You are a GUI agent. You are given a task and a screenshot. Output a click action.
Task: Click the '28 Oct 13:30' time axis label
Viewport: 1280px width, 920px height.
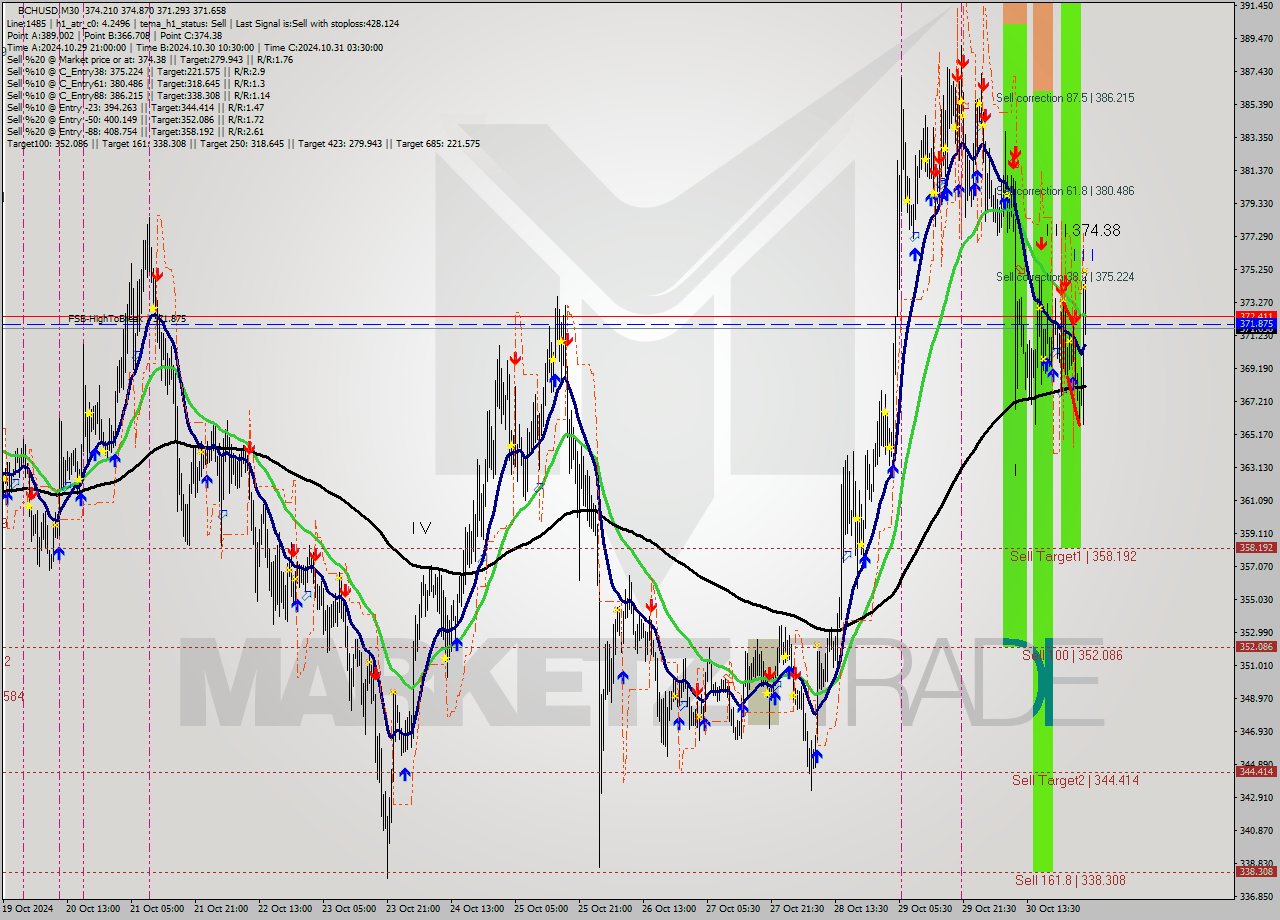click(861, 910)
